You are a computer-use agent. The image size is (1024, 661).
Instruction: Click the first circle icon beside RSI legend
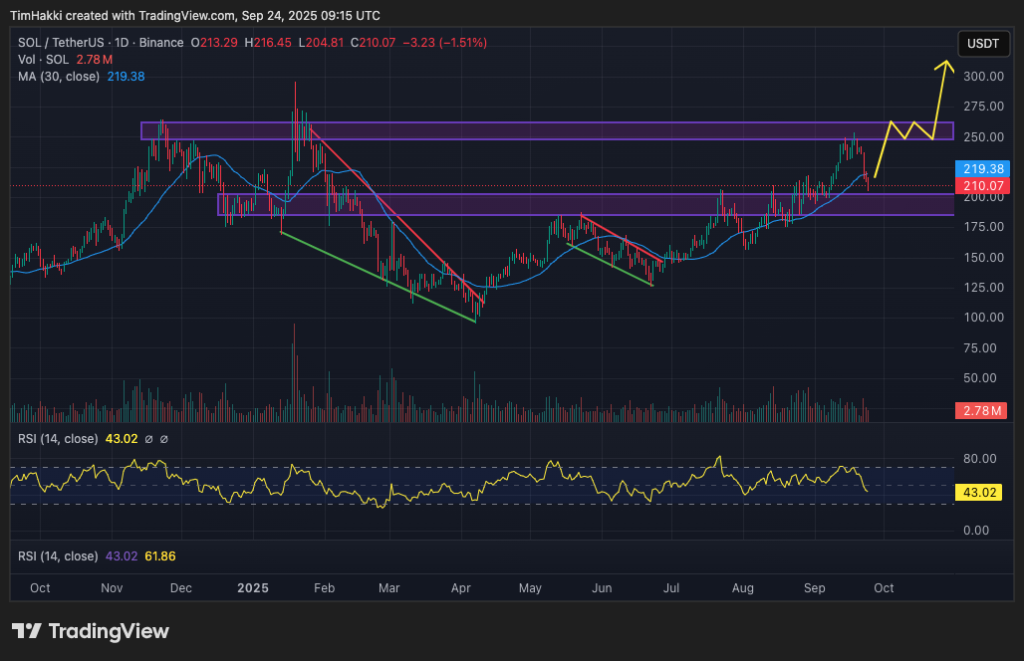[149, 438]
